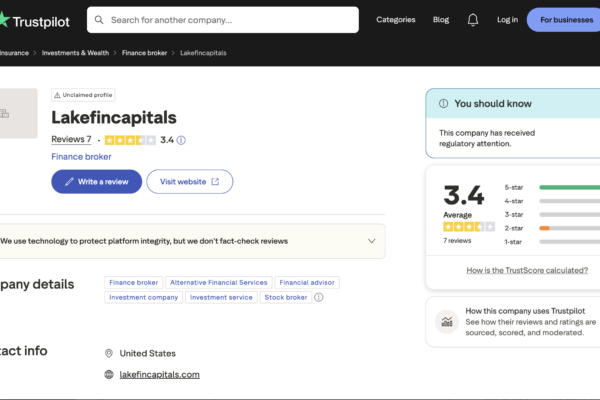The image size is (600, 400).
Task: Click the Visit website button
Action: tap(190, 181)
